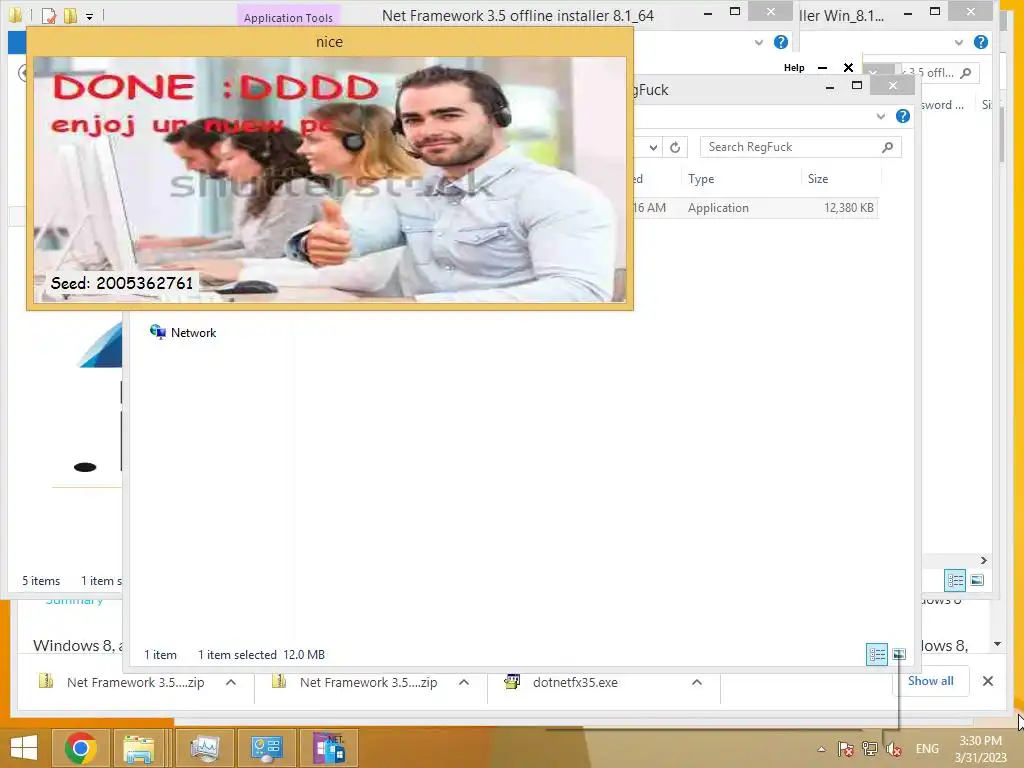The height and width of the screenshot is (768, 1024).
Task: Click the network tray icon
Action: click(x=869, y=749)
